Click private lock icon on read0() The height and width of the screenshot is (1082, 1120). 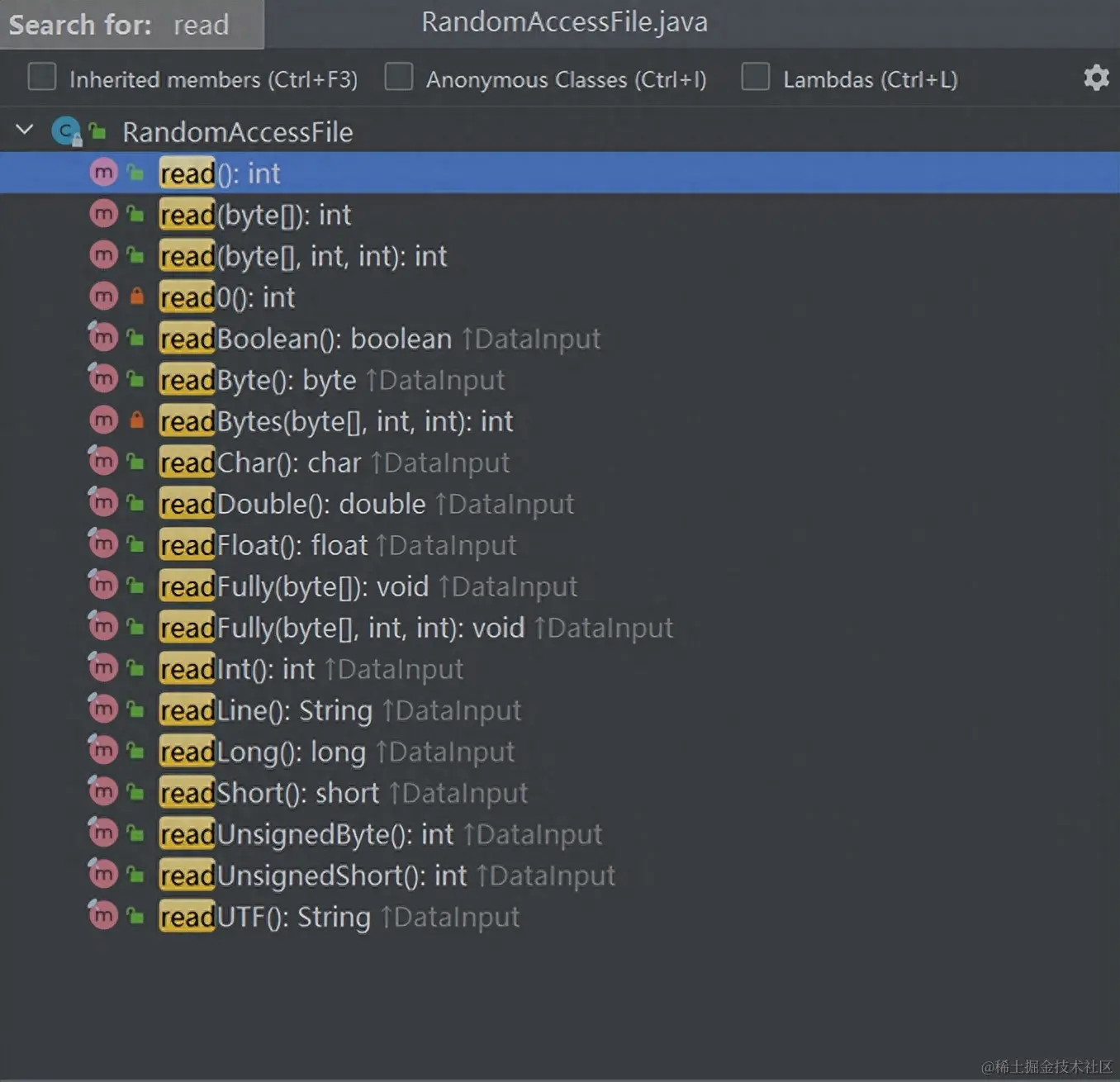(x=137, y=297)
